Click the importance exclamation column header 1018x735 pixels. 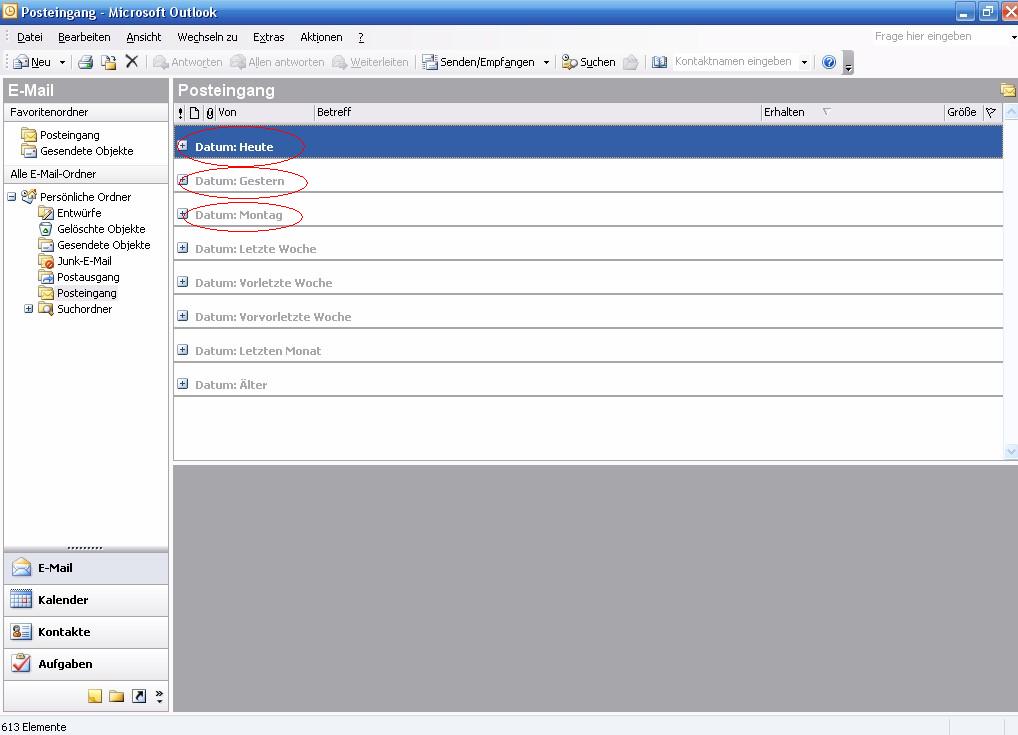click(180, 113)
